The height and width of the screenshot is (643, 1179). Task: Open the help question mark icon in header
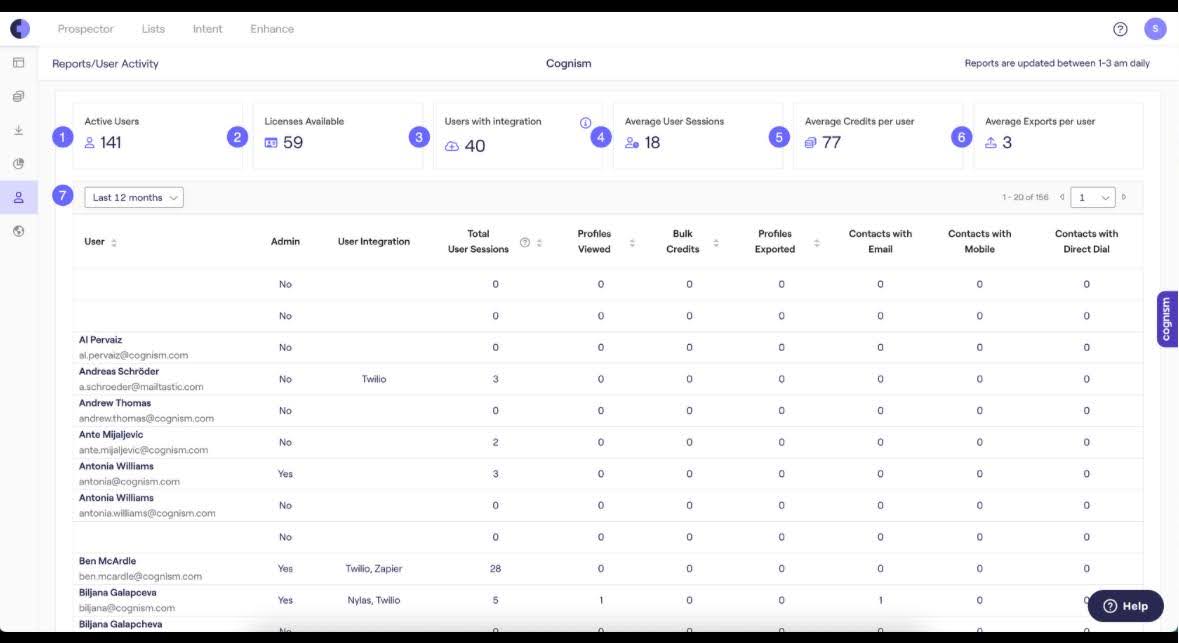click(x=1120, y=29)
